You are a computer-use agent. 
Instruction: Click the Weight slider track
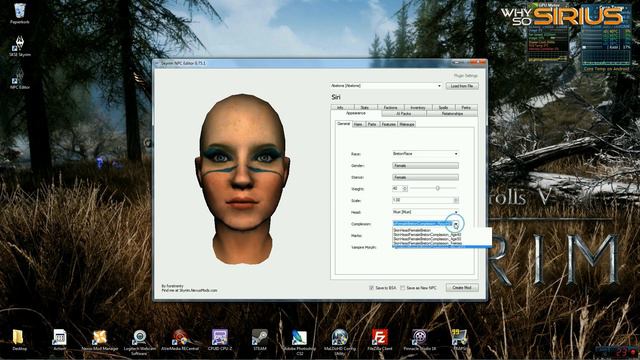point(433,189)
